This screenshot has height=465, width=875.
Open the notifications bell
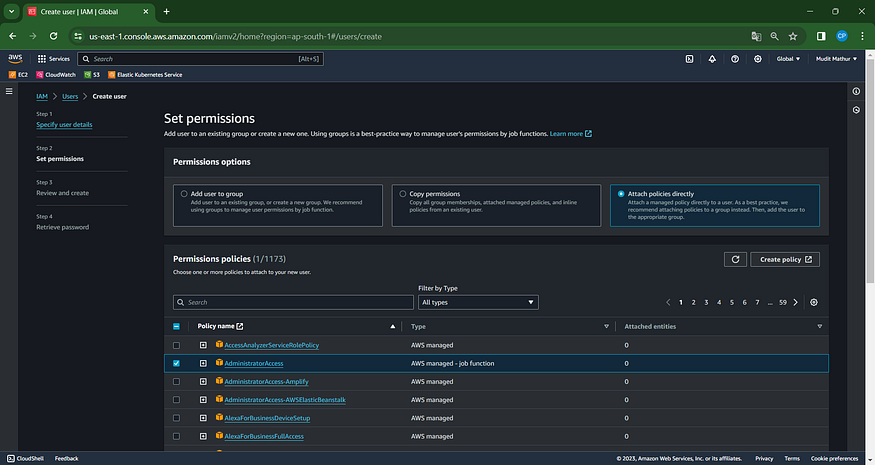tap(712, 59)
